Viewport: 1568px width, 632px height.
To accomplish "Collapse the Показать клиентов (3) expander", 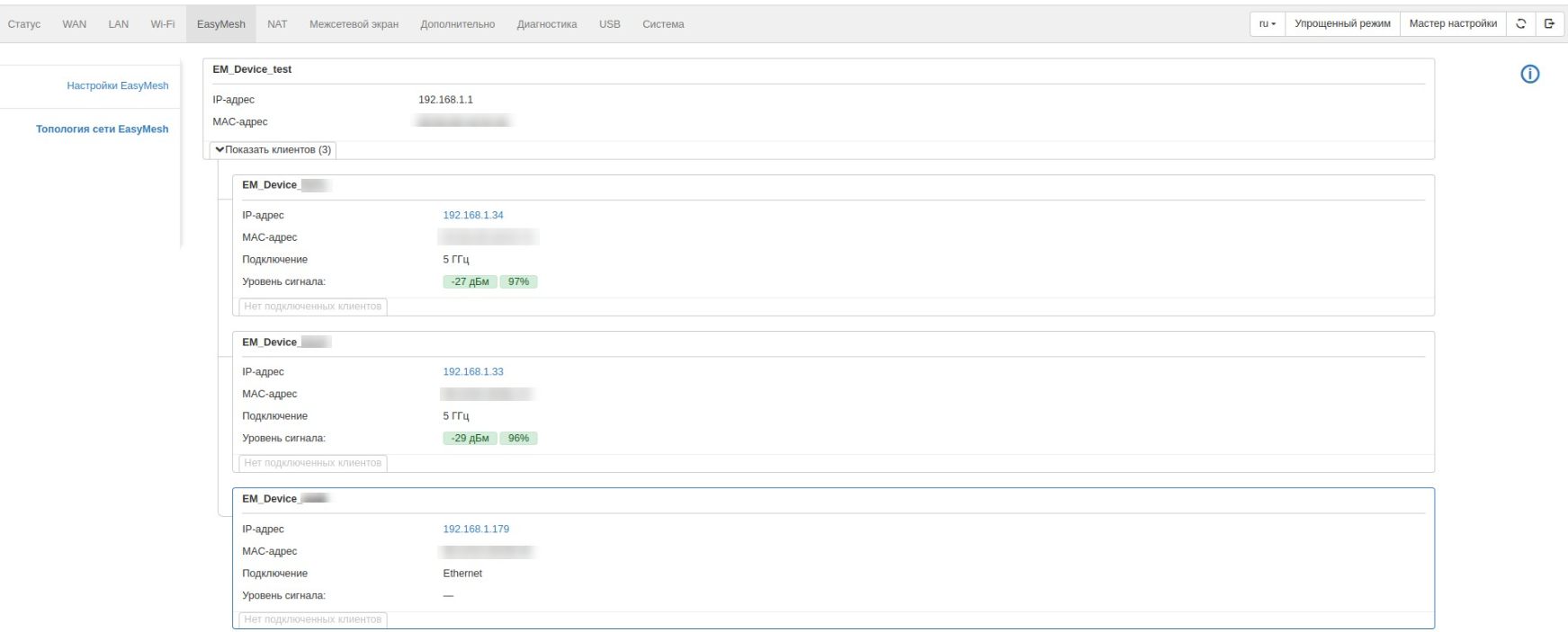I will (273, 150).
